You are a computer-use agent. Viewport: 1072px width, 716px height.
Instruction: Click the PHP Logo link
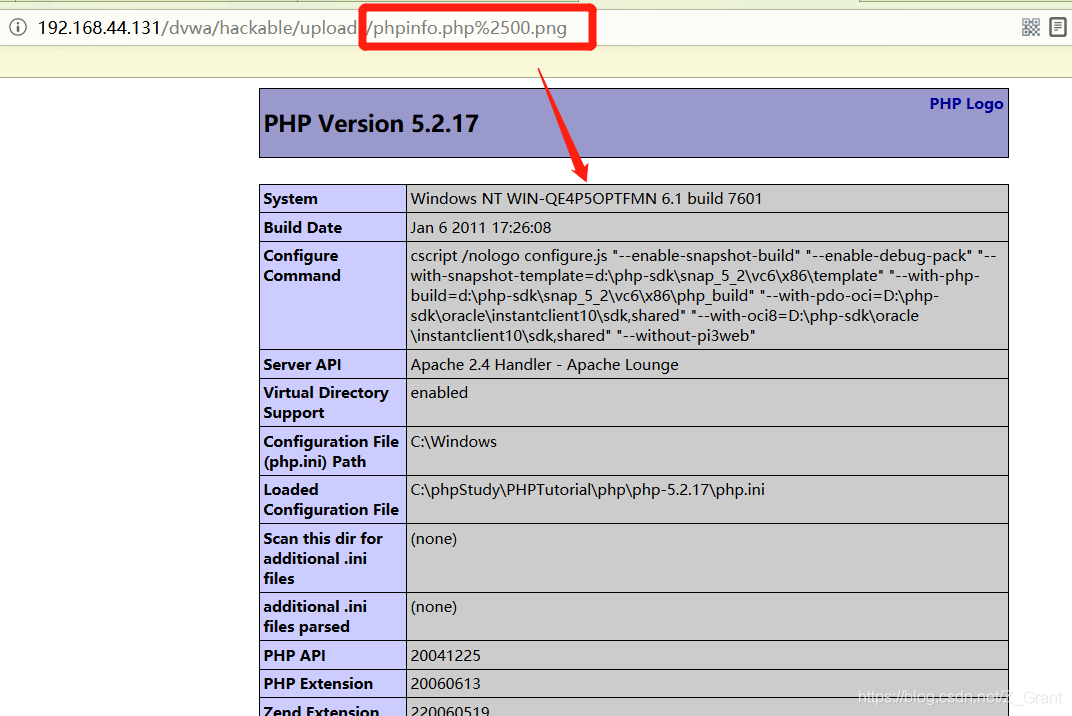coord(966,104)
